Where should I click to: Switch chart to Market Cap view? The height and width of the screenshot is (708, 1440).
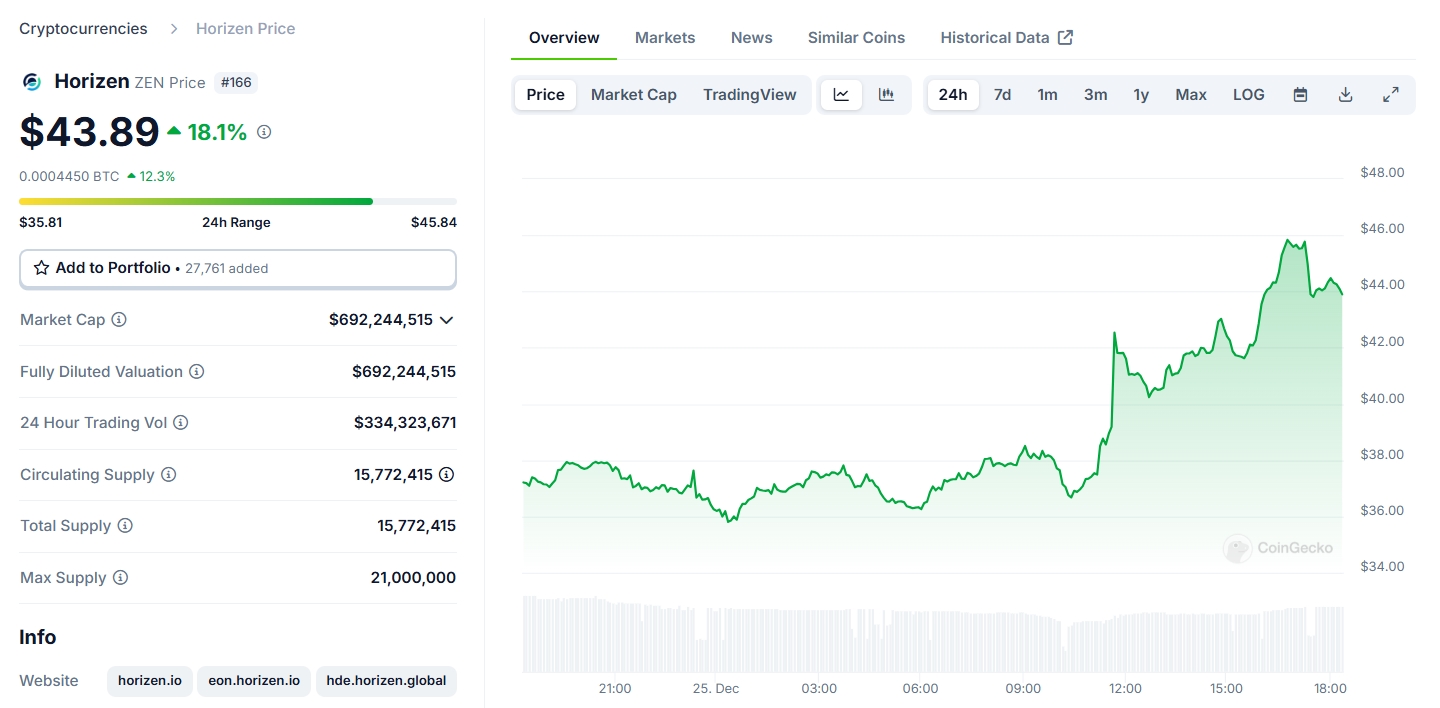click(x=633, y=95)
